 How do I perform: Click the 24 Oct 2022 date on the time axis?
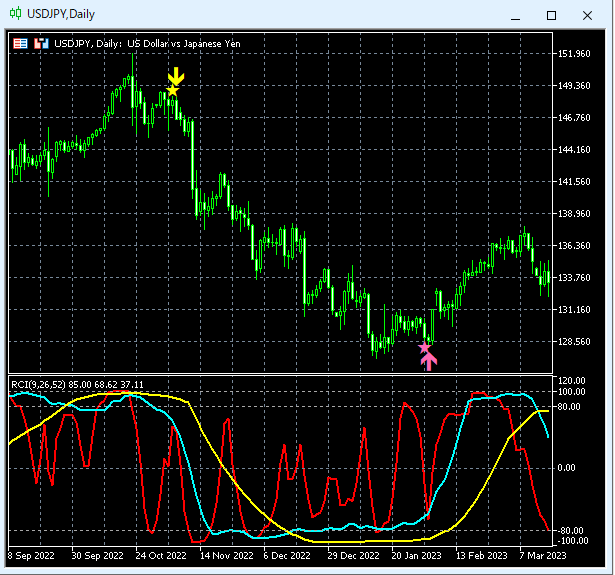161,556
